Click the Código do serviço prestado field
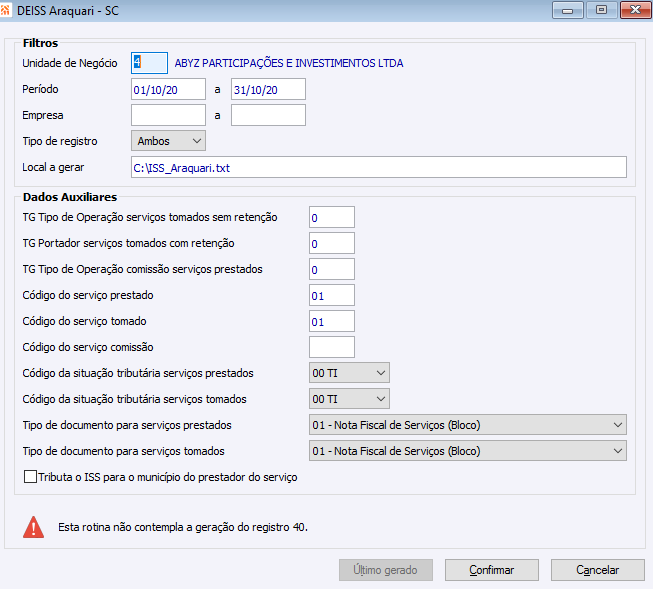Screen dimensions: 653x589 pos(332,295)
